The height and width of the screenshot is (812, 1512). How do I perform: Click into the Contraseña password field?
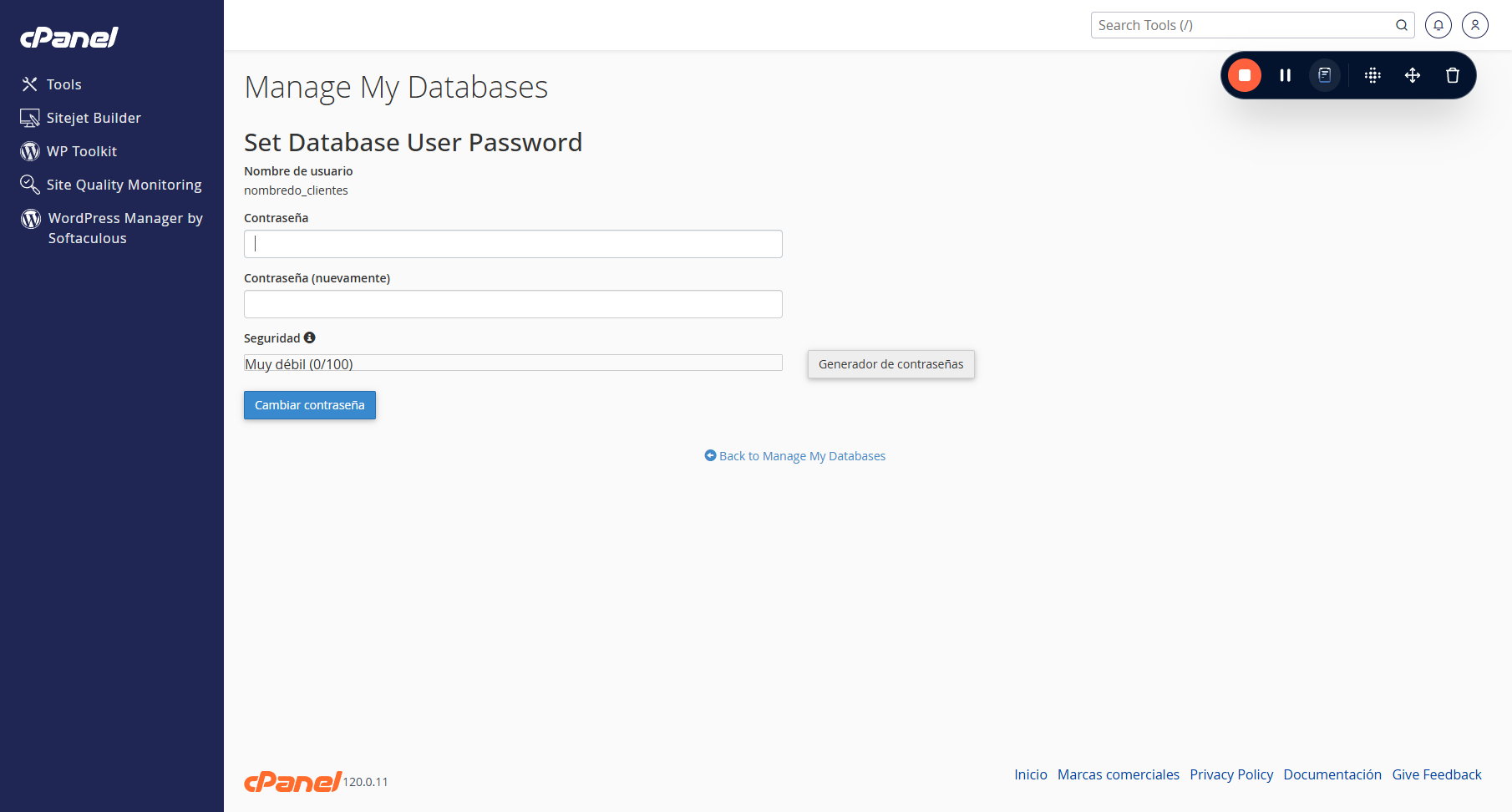click(x=513, y=244)
